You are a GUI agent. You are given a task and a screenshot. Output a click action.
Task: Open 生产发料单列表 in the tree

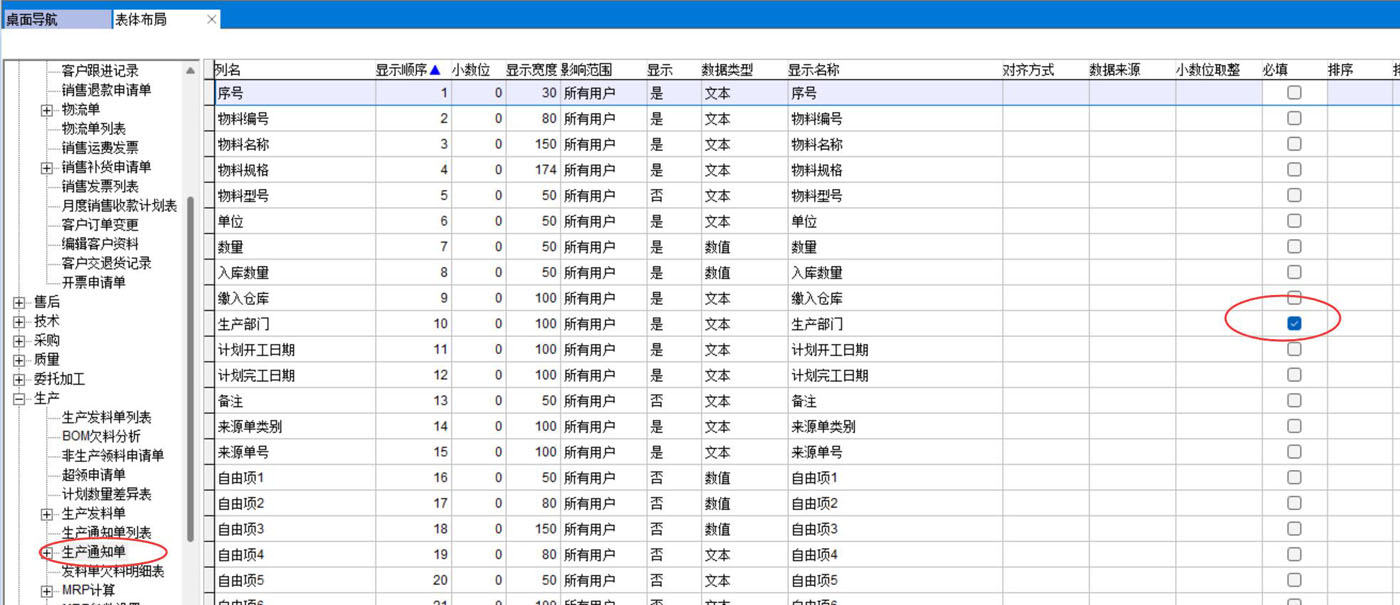click(x=106, y=417)
